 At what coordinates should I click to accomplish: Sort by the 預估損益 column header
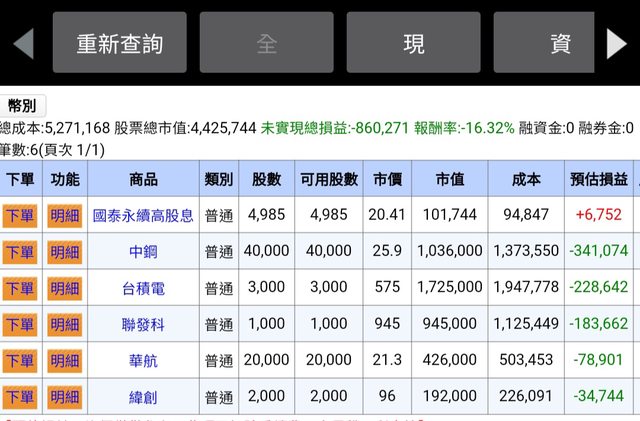[599, 180]
